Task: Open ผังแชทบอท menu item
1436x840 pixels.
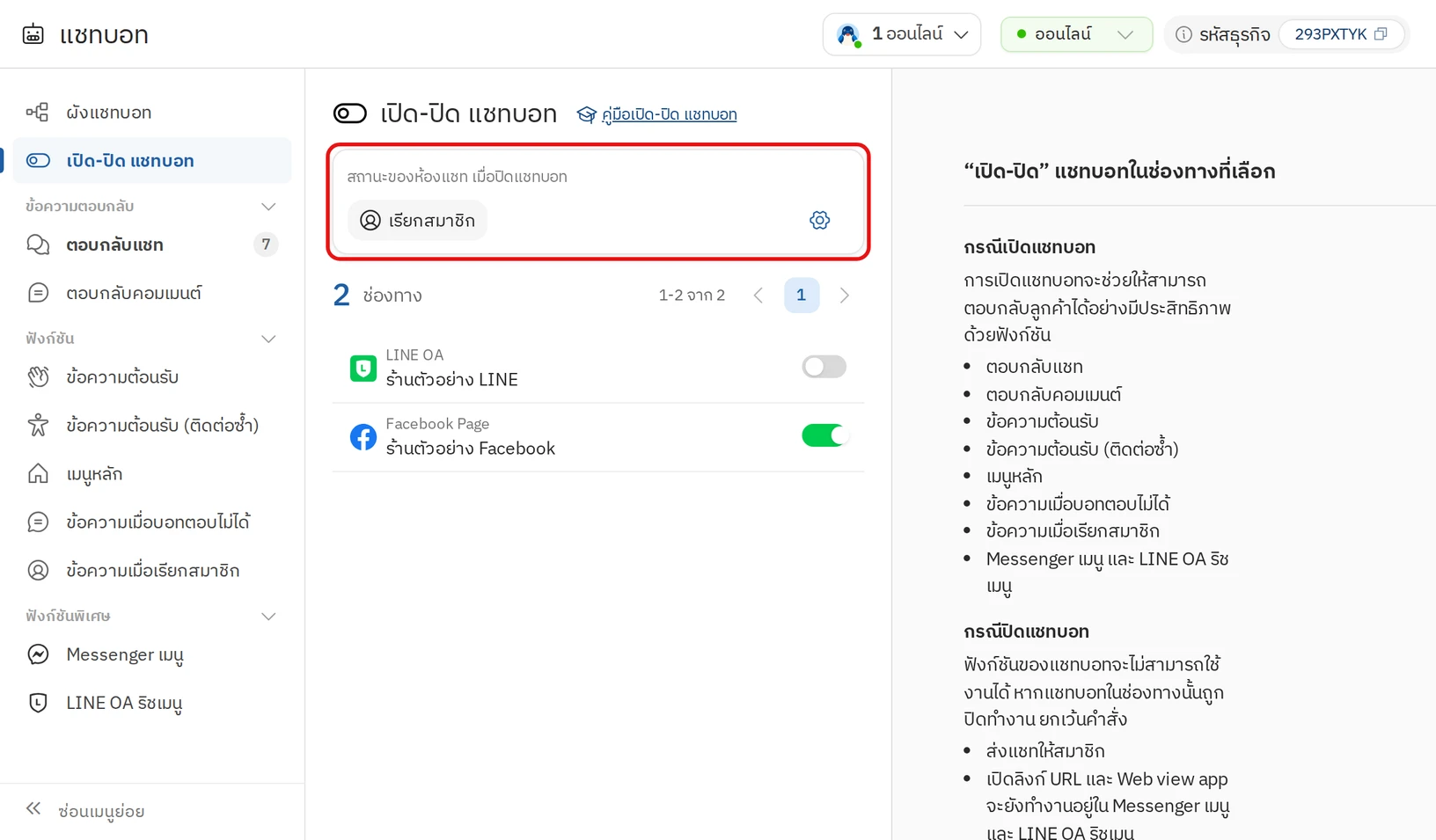Action: coord(151,112)
